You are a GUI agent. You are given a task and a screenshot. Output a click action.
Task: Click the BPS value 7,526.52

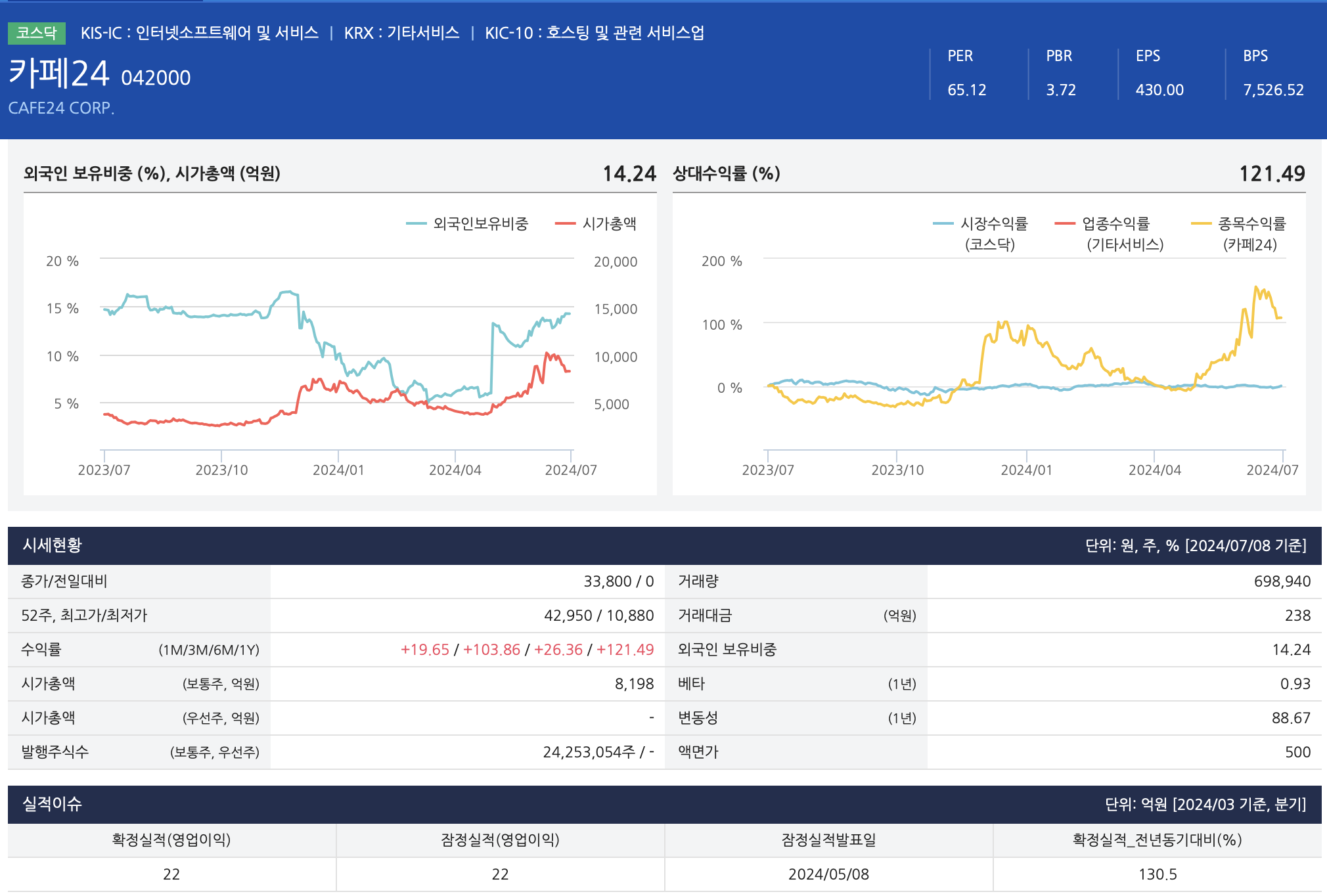tap(1273, 90)
